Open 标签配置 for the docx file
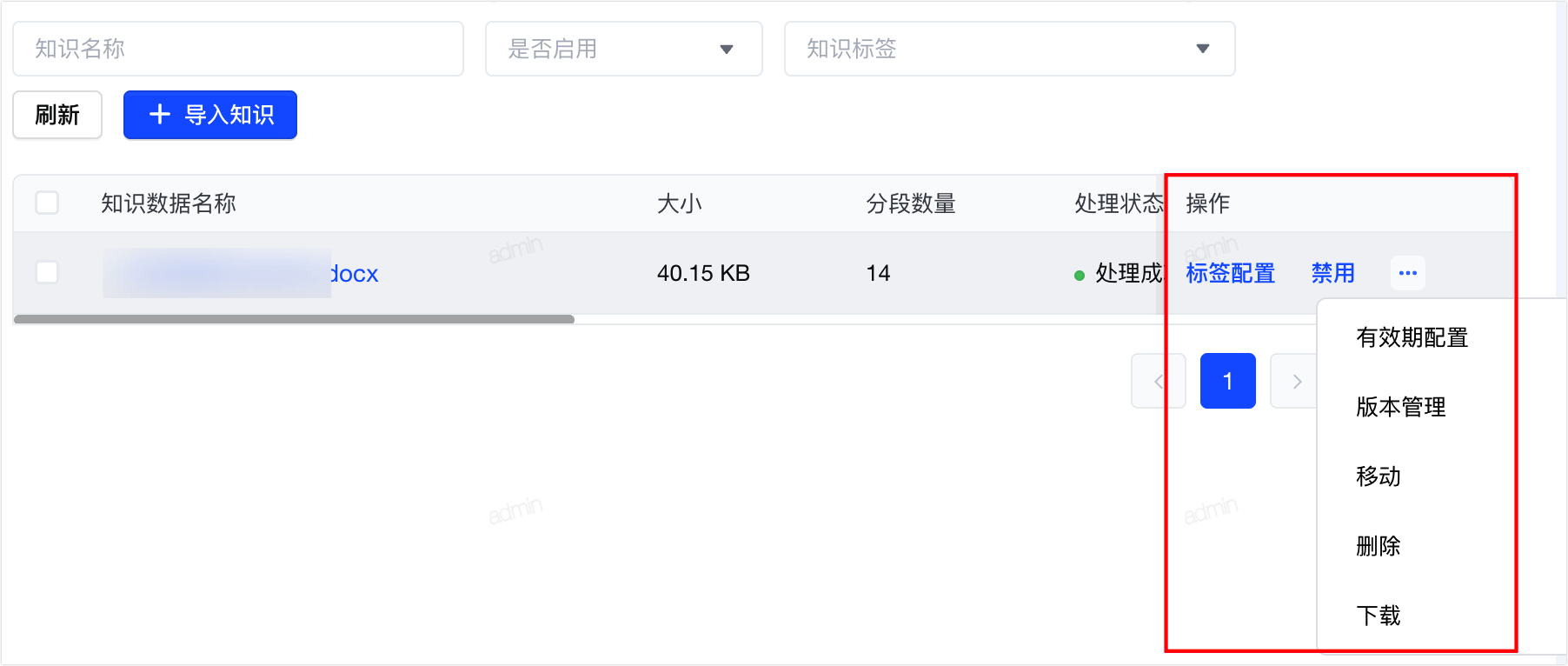This screenshot has height=666, width=1568. (1230, 273)
